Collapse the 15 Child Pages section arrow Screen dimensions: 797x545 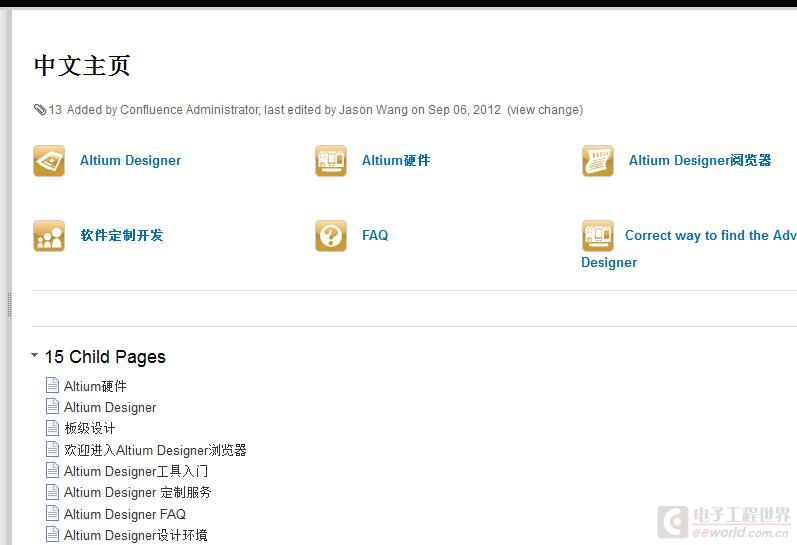(x=35, y=355)
